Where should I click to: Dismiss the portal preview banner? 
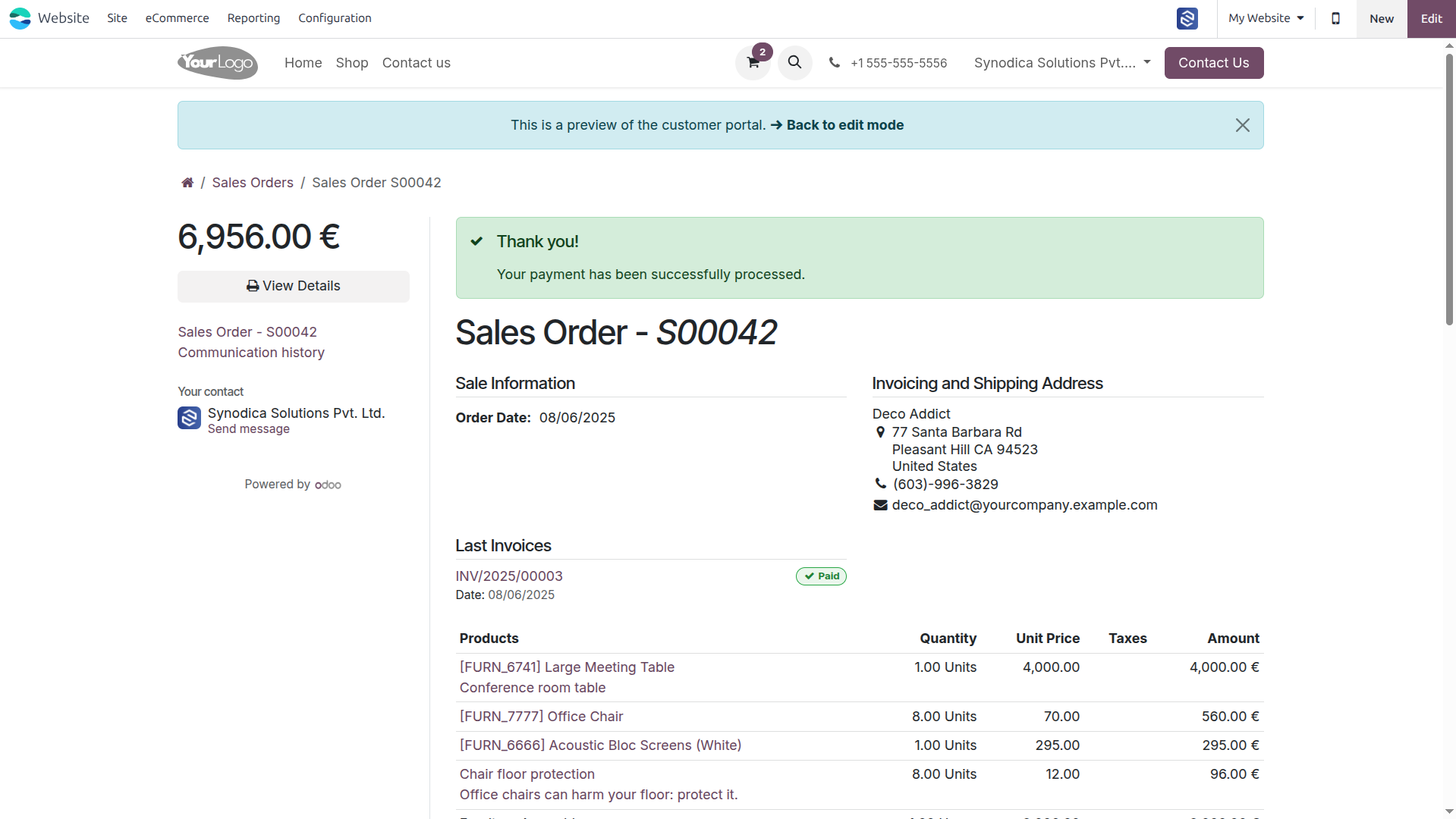1242,125
